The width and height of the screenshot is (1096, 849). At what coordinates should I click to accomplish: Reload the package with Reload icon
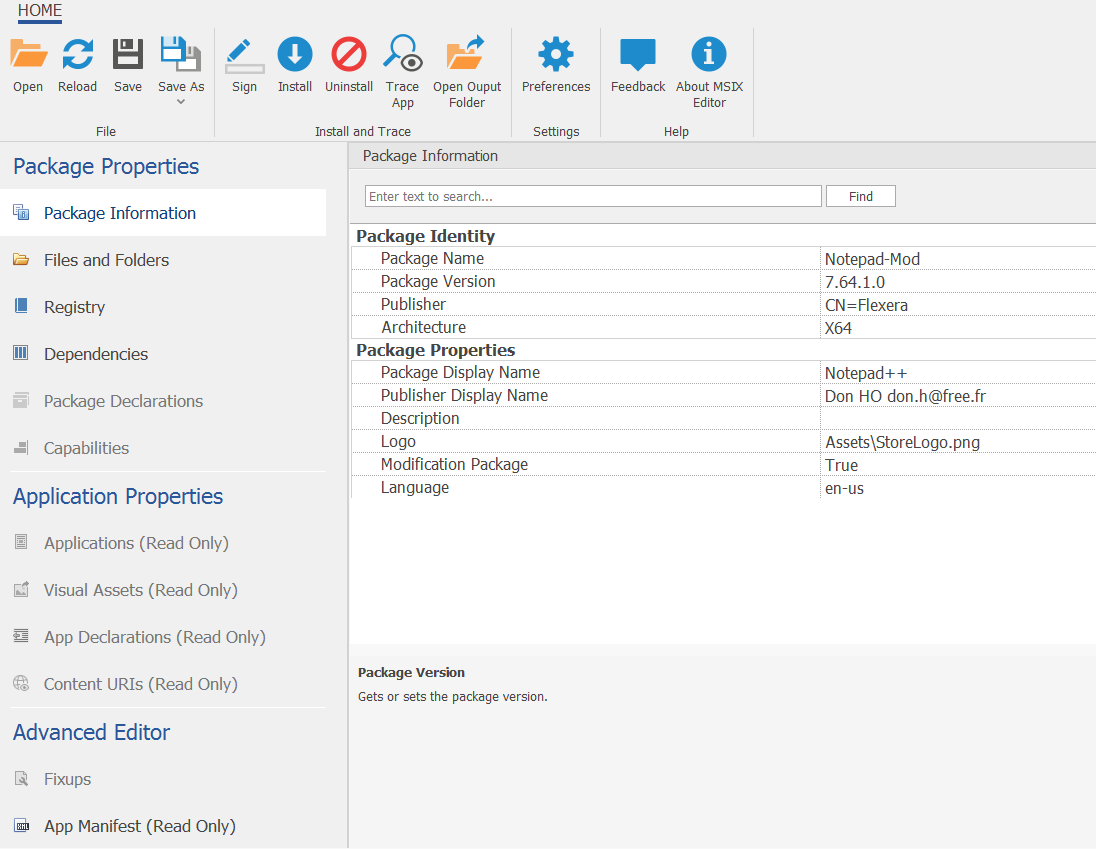tap(77, 55)
